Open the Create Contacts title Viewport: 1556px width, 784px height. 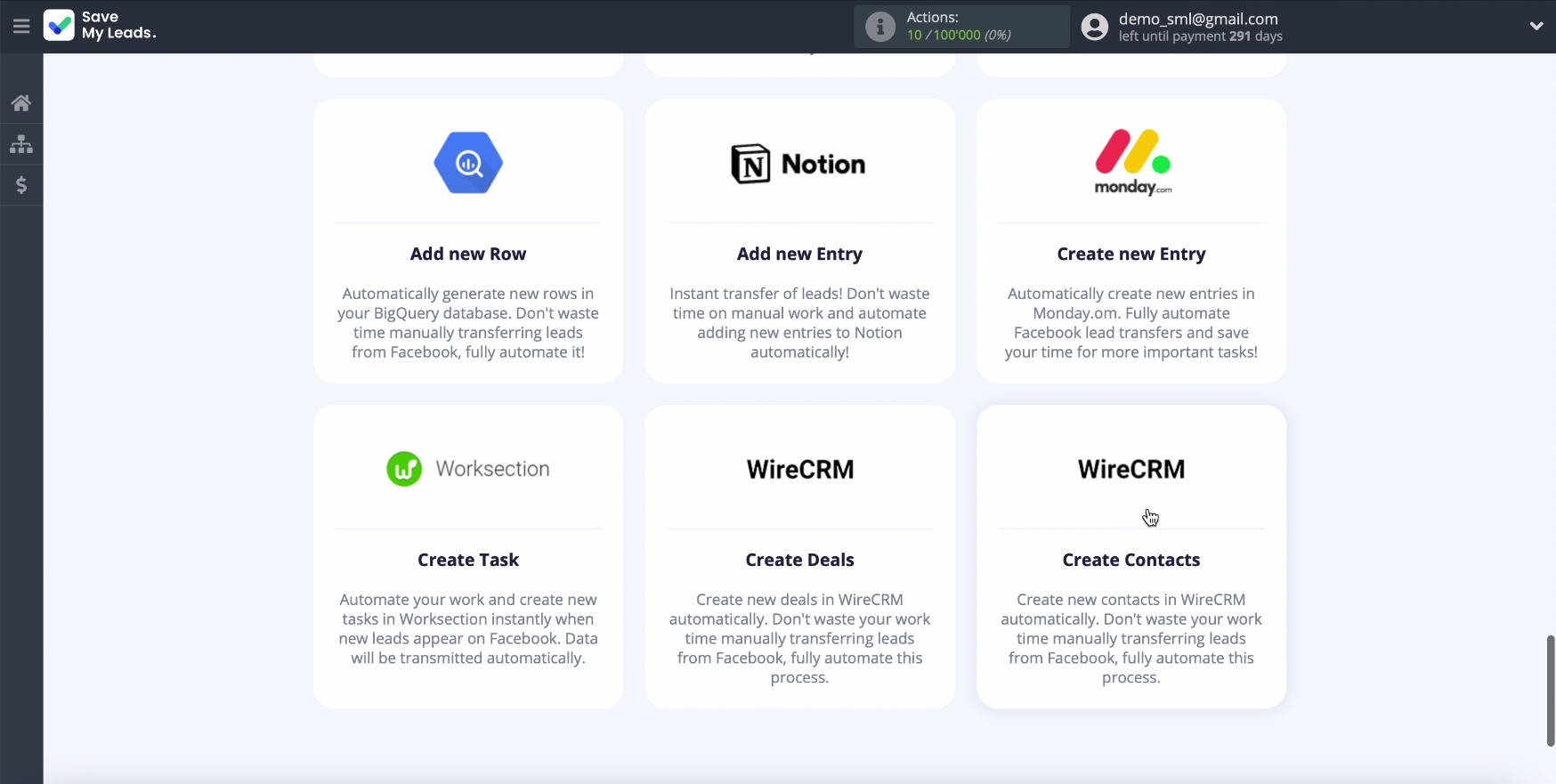[1131, 560]
